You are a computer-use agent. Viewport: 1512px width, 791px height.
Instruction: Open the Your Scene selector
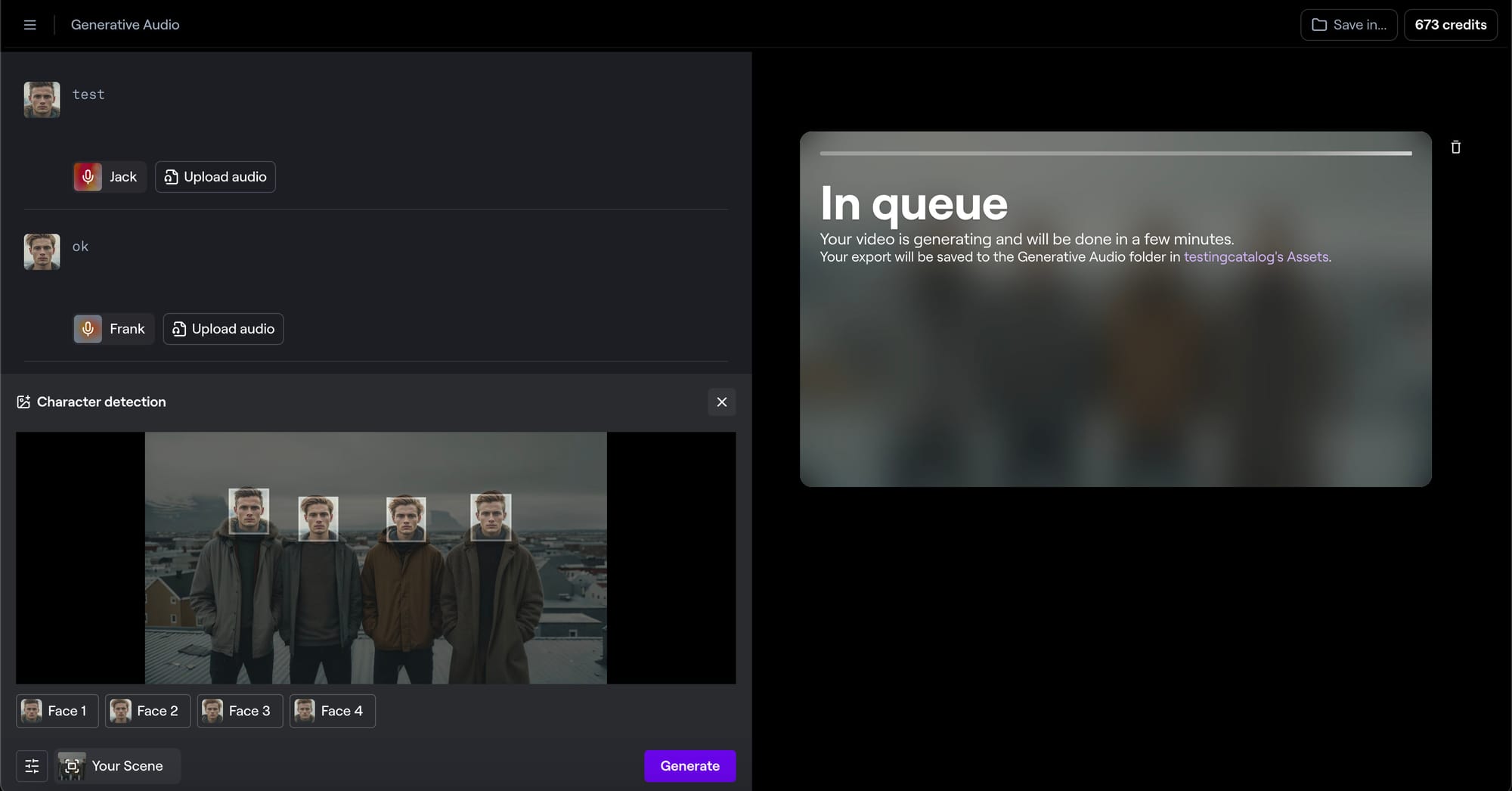coord(117,766)
